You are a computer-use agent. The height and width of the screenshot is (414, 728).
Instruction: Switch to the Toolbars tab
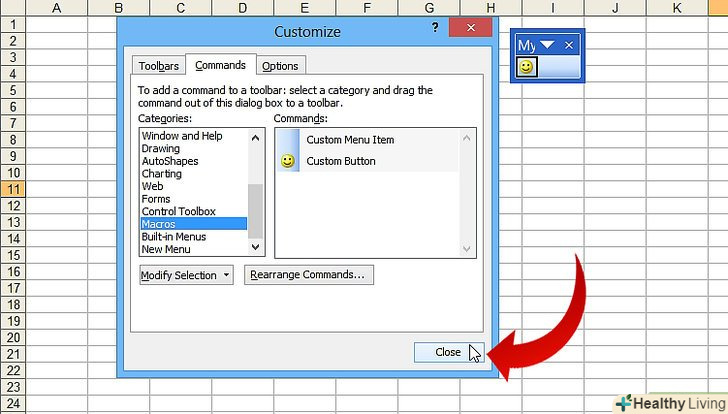[x=159, y=66]
